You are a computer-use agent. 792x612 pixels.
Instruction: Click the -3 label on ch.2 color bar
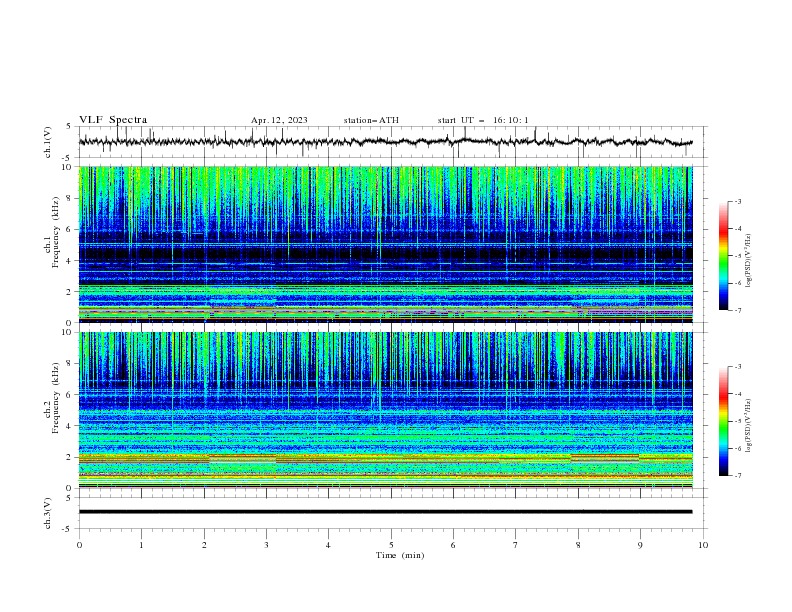point(737,367)
